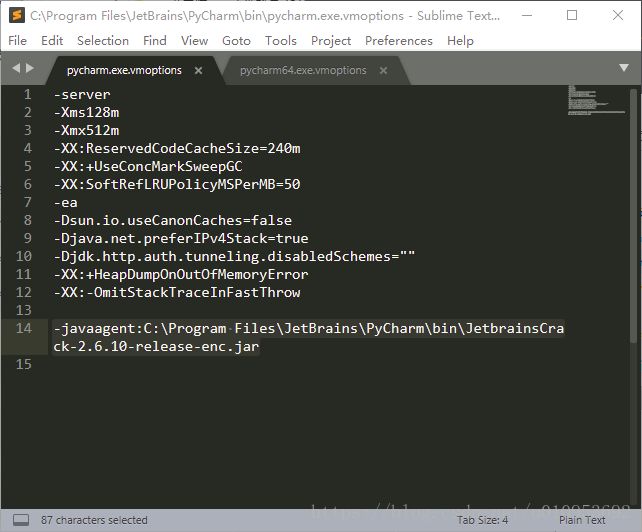This screenshot has height=532, width=642.
Task: Open the Find menu
Action: [155, 41]
